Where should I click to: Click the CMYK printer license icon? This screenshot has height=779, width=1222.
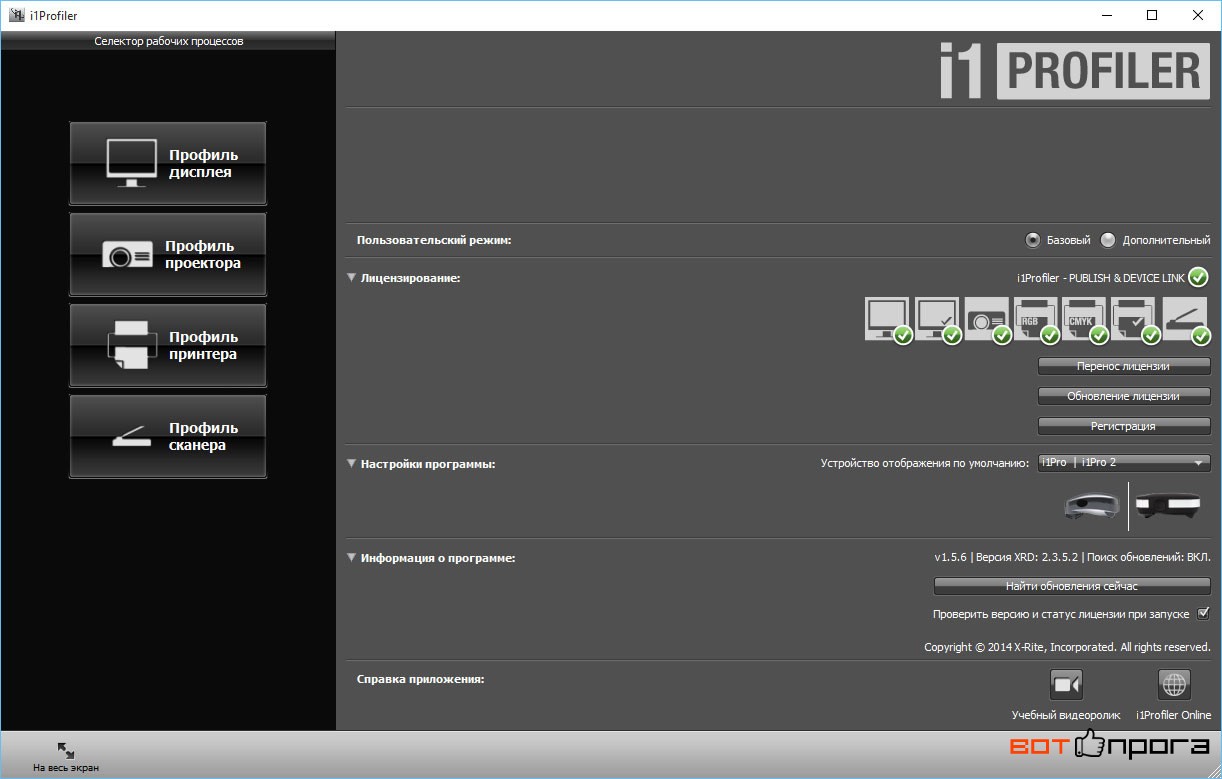point(1085,320)
